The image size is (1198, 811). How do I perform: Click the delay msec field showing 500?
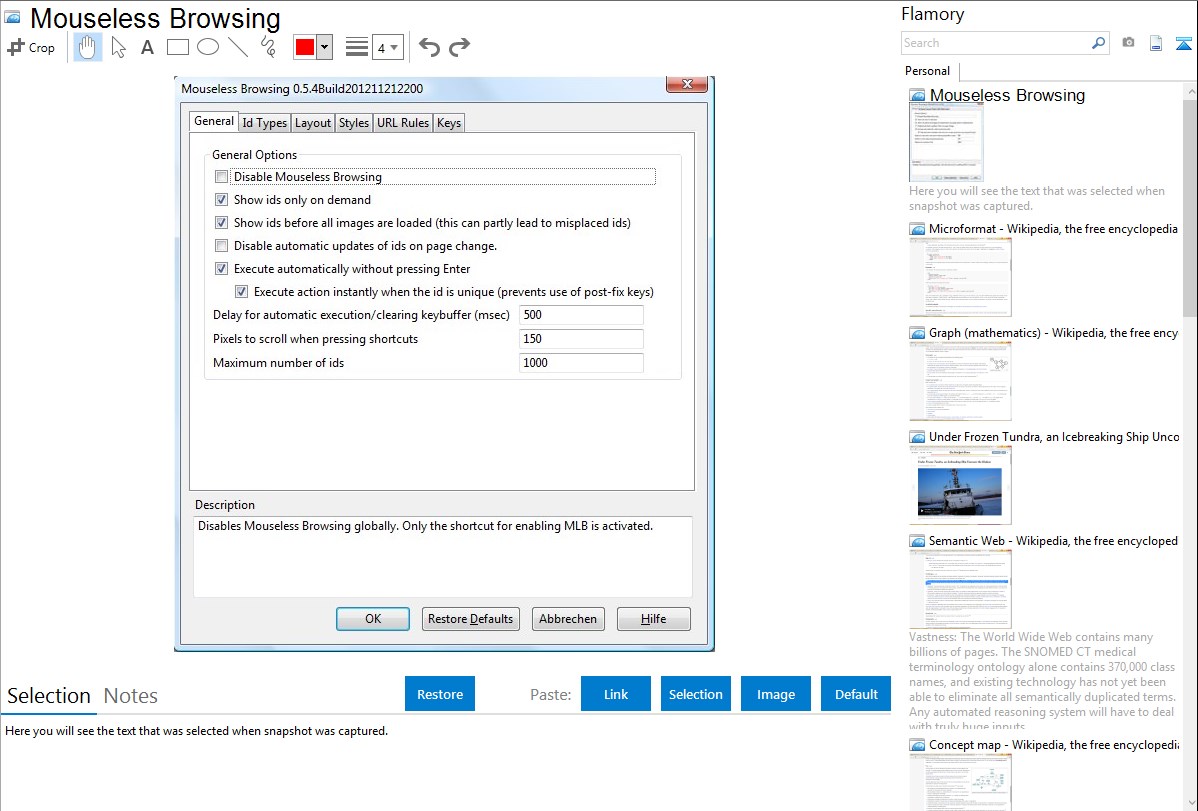[581, 315]
